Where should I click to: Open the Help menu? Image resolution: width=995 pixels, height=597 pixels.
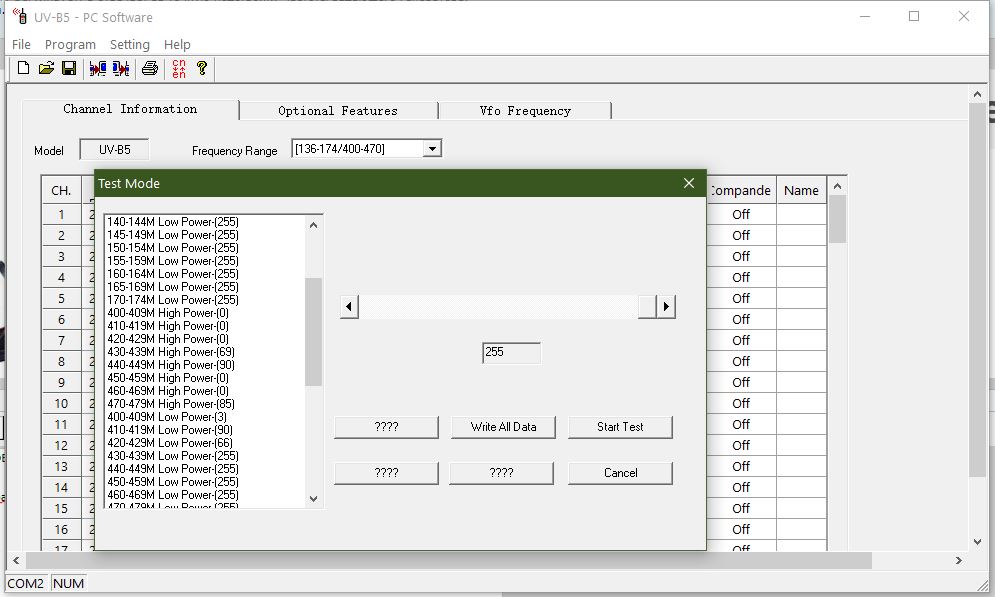[x=177, y=44]
